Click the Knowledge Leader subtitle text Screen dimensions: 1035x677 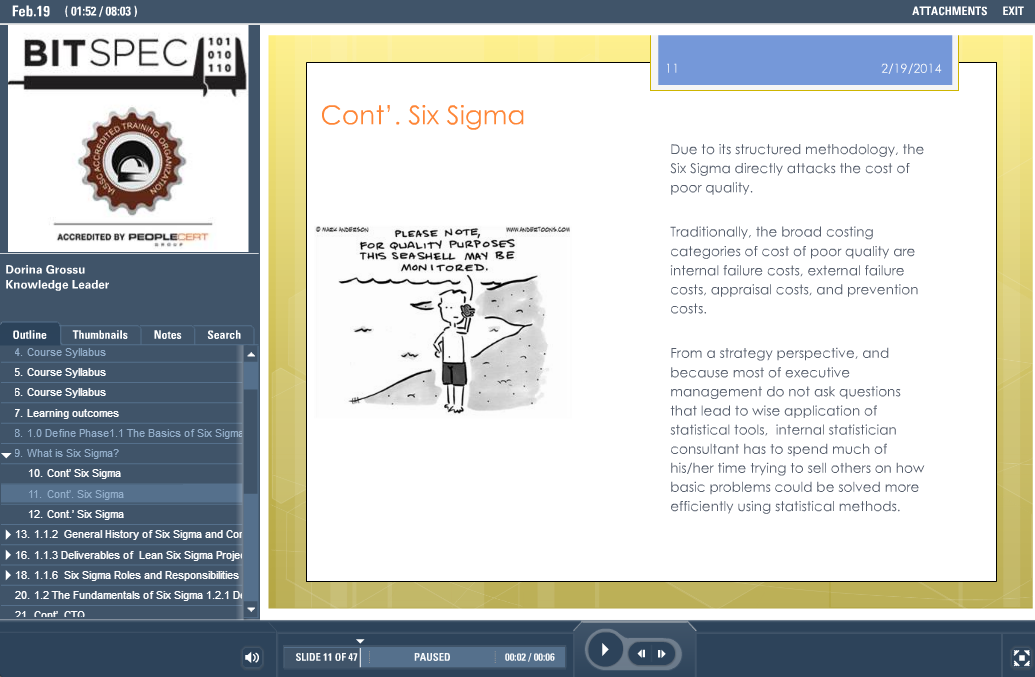[57, 284]
